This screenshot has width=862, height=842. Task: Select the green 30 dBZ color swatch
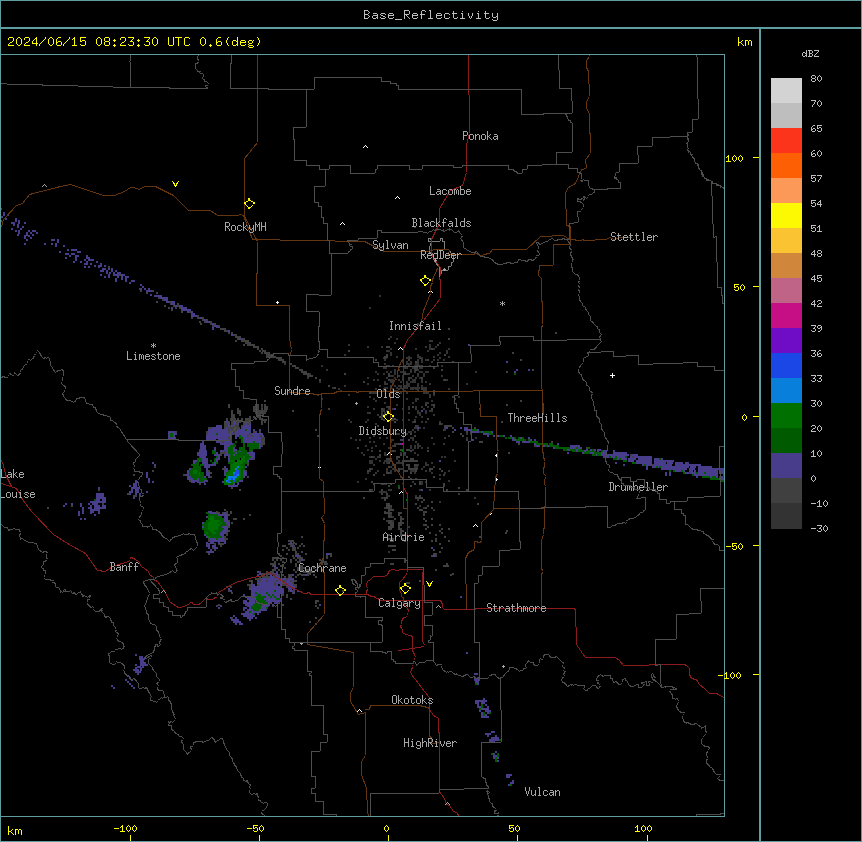(x=786, y=416)
